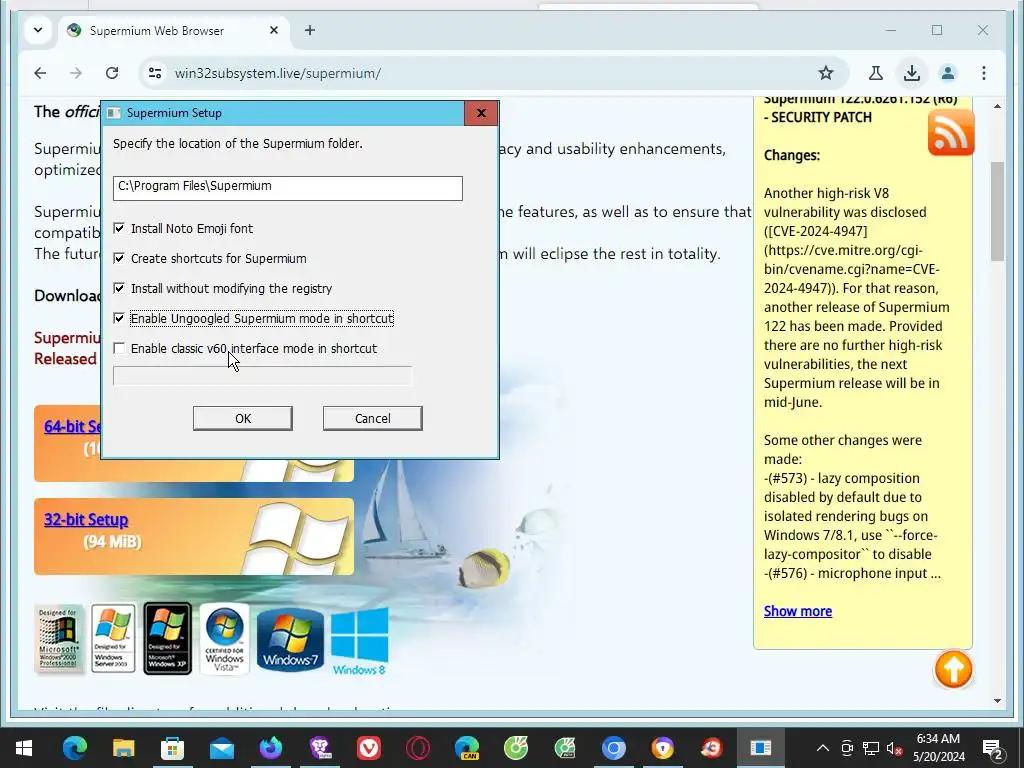This screenshot has width=1024, height=768.
Task: Launch Brave Nightly from taskbar
Action: pos(320,748)
